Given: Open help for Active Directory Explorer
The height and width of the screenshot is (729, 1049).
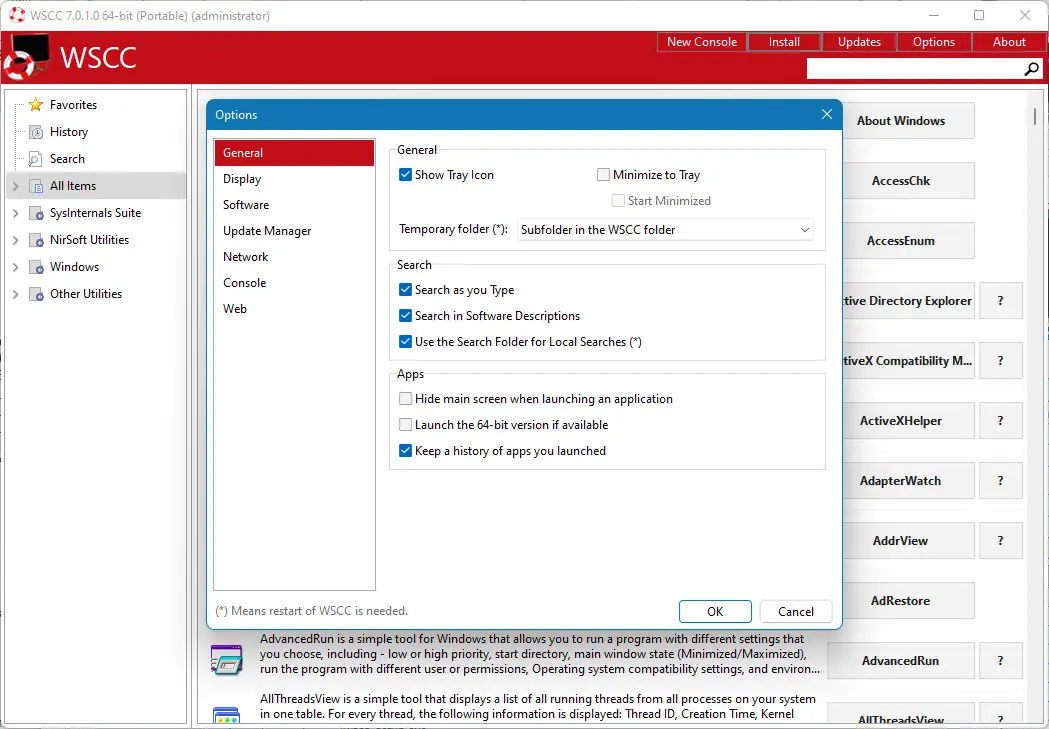Looking at the screenshot, I should (1001, 301).
